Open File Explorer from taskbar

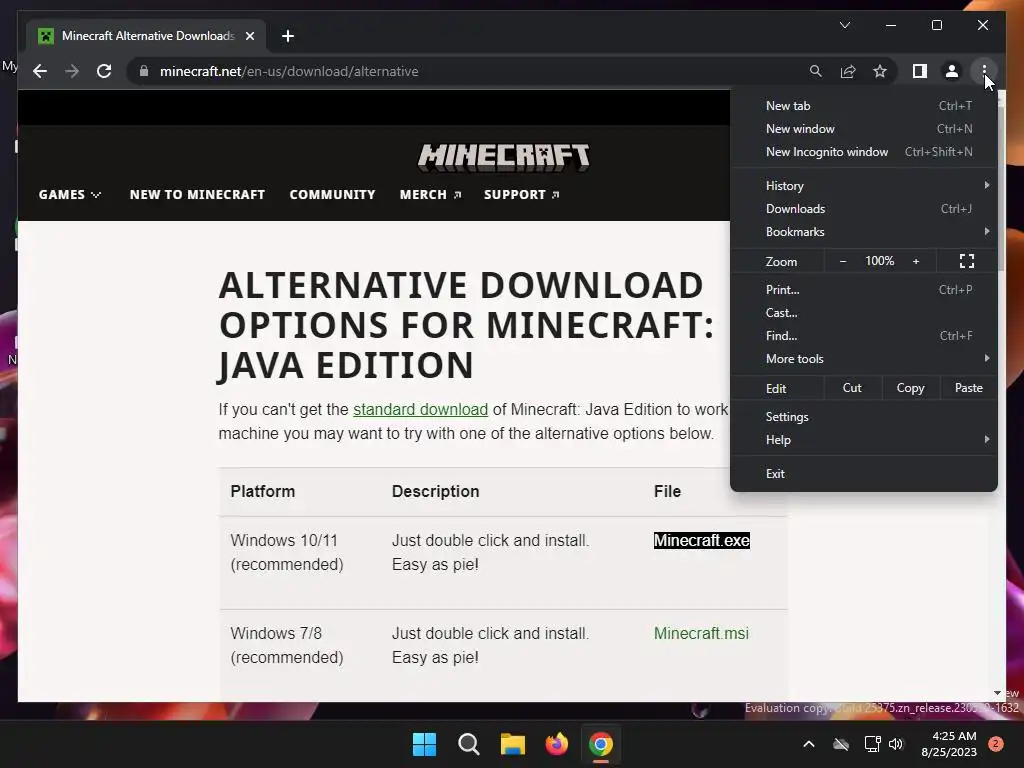(x=513, y=744)
